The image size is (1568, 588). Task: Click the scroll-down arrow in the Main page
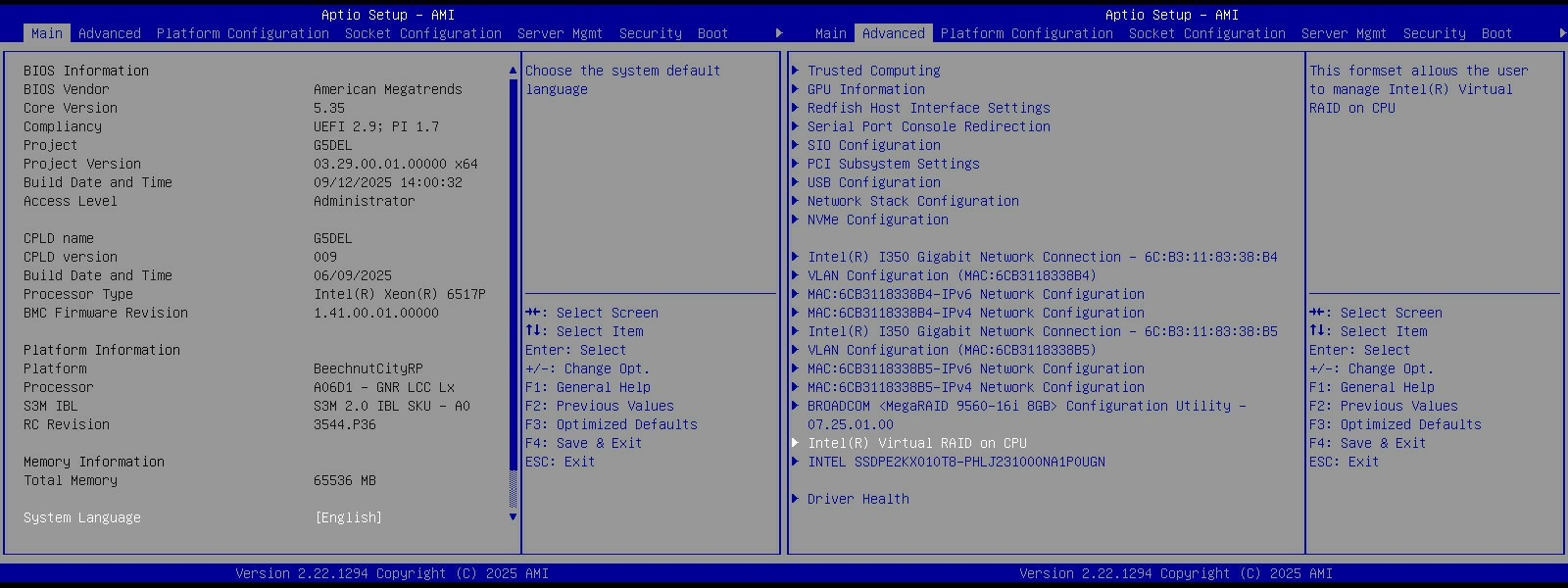click(x=513, y=517)
